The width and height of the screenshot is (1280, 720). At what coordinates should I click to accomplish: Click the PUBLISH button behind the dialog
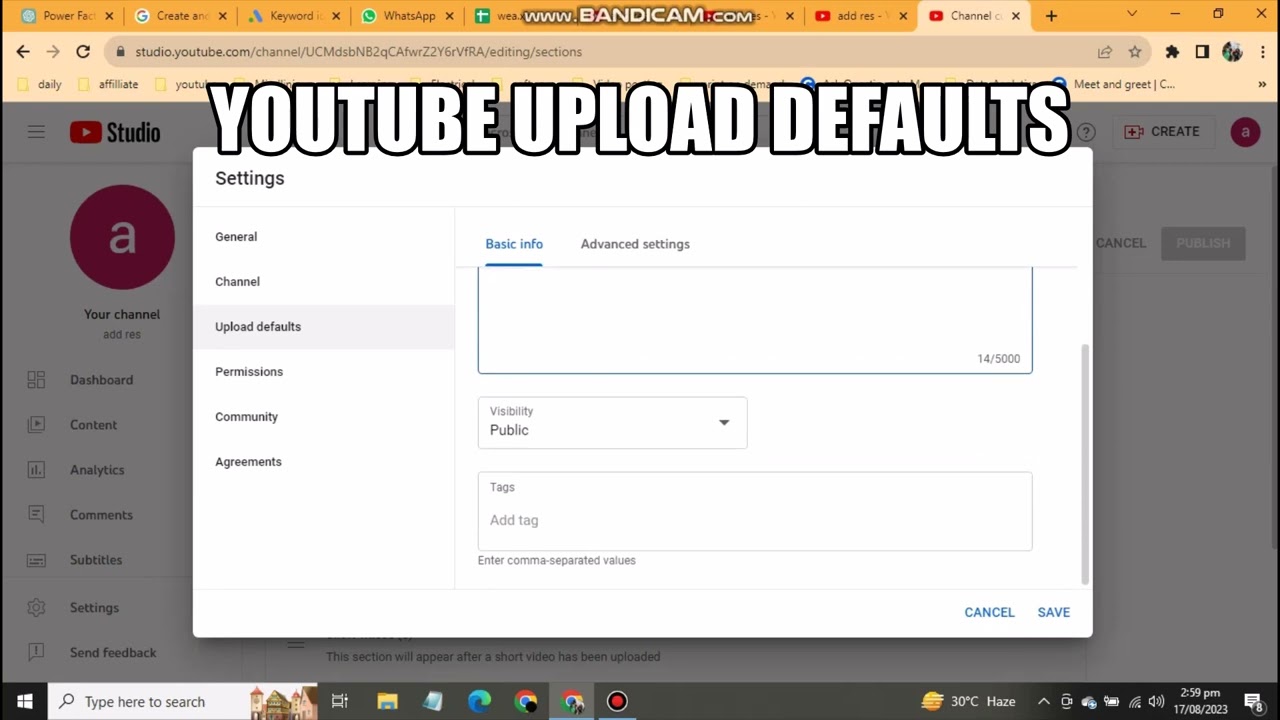tap(1203, 243)
